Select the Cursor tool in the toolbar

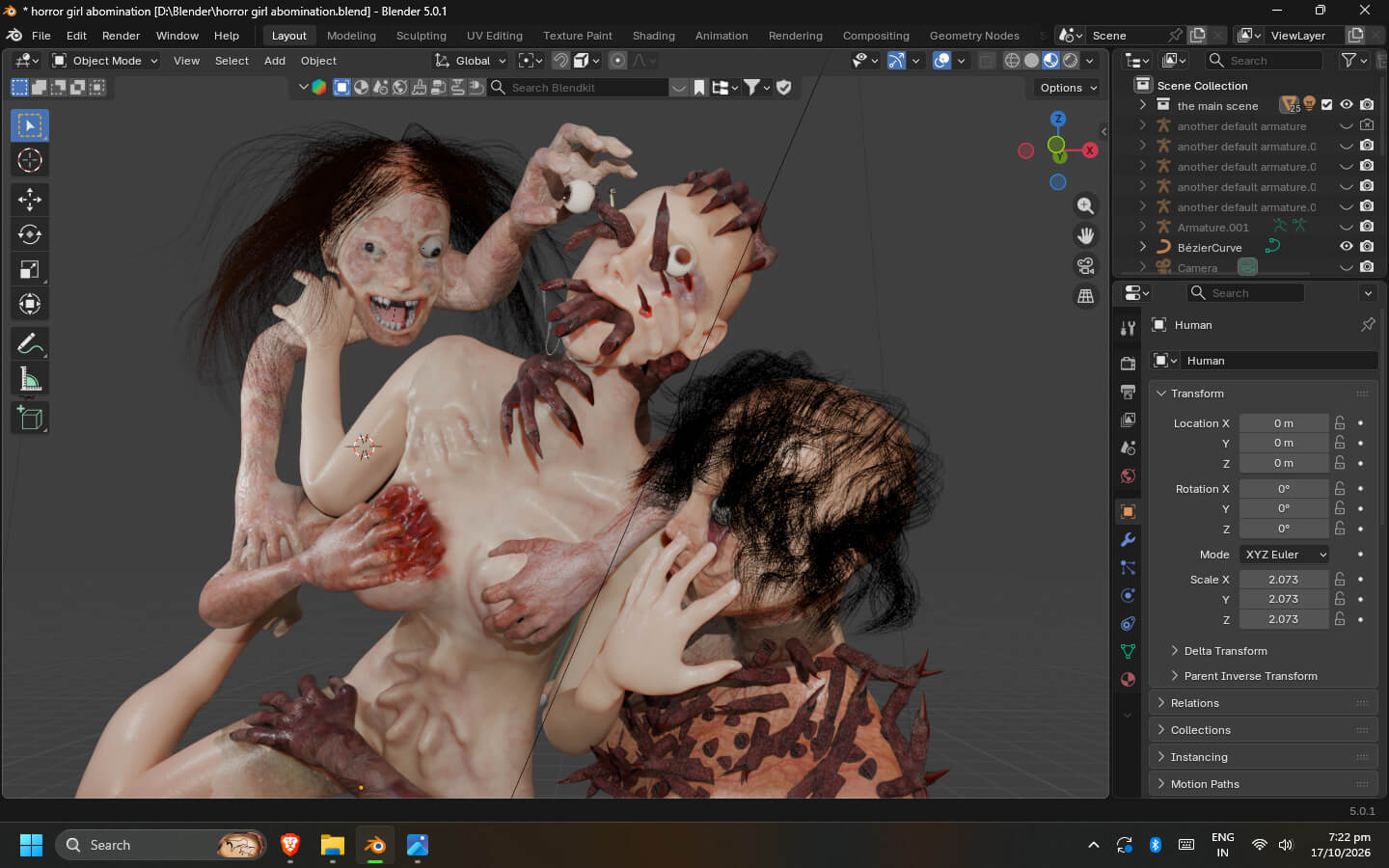[30, 160]
